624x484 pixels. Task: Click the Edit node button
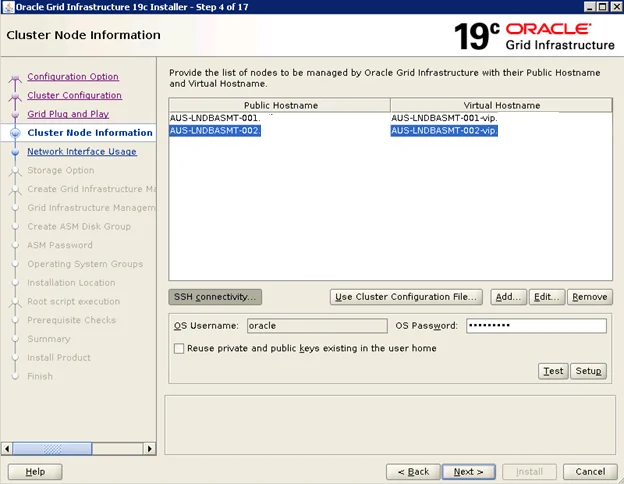click(x=546, y=297)
